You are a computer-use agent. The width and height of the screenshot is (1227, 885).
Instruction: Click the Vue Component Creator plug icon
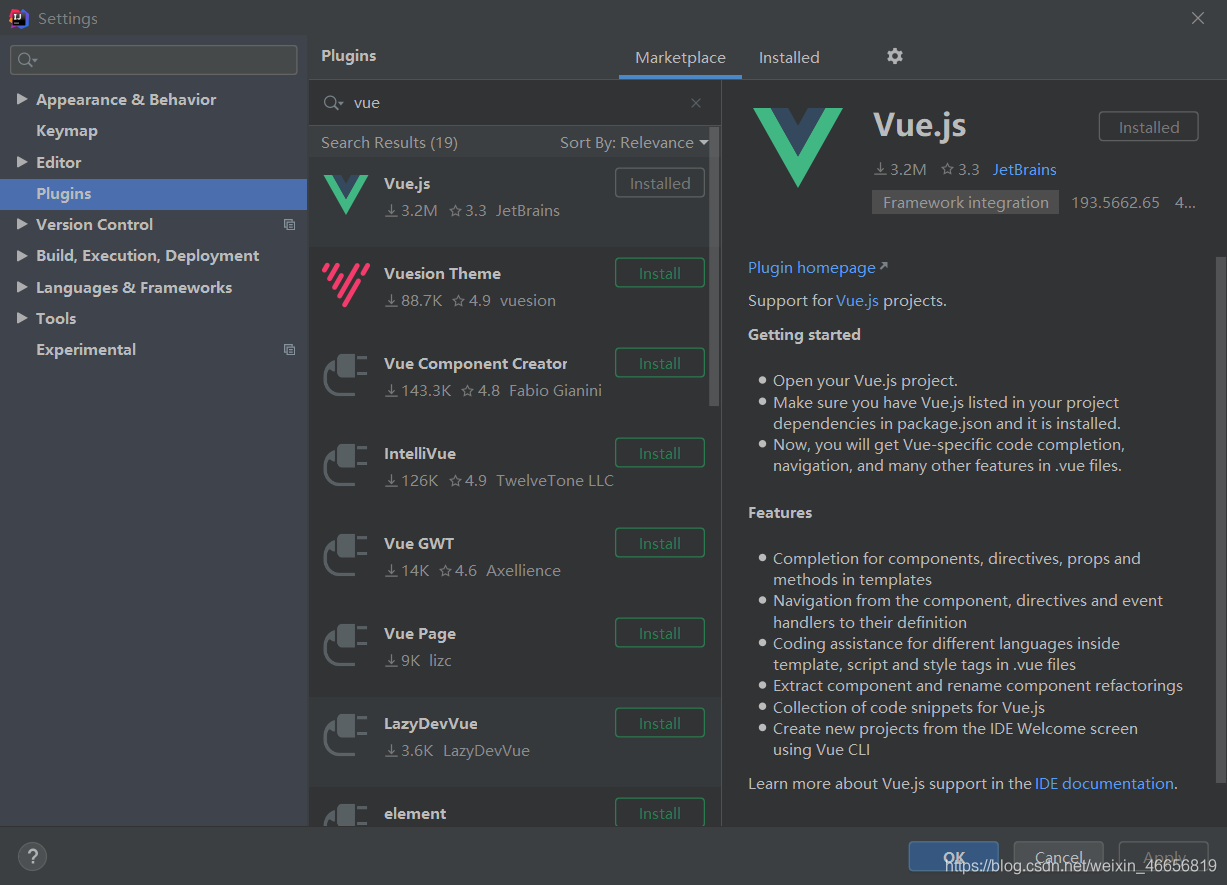pyautogui.click(x=346, y=374)
